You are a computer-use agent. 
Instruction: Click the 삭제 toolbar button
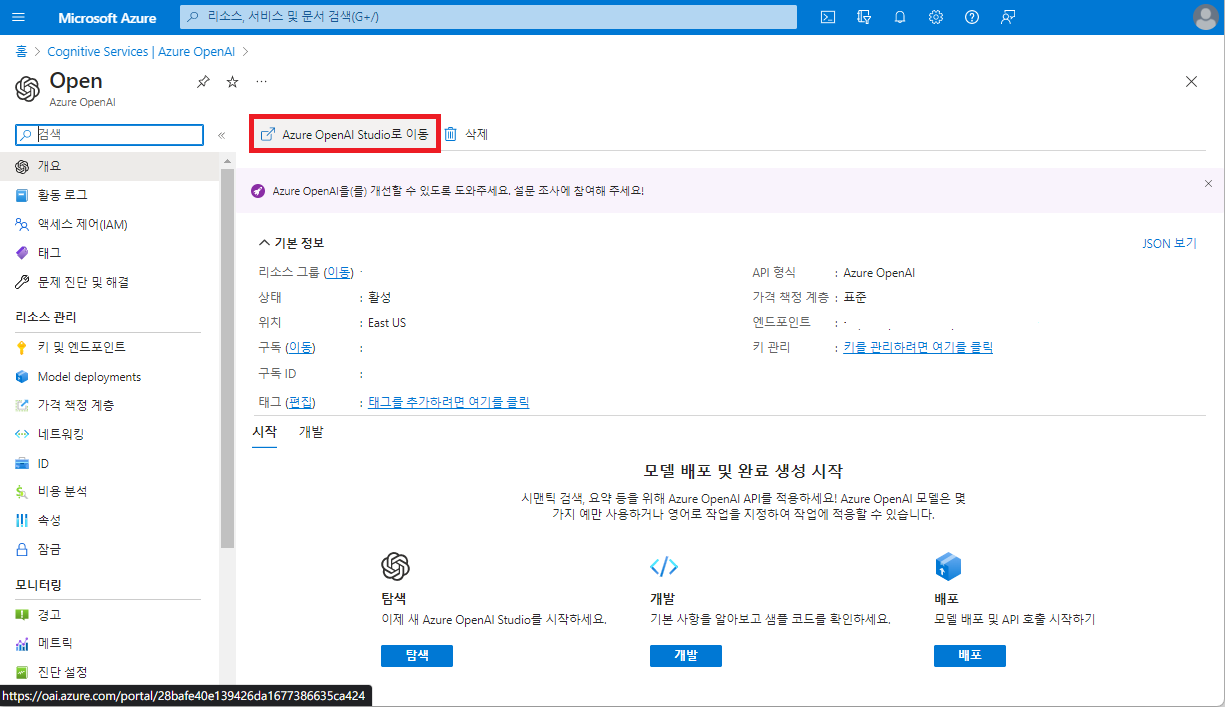(466, 134)
